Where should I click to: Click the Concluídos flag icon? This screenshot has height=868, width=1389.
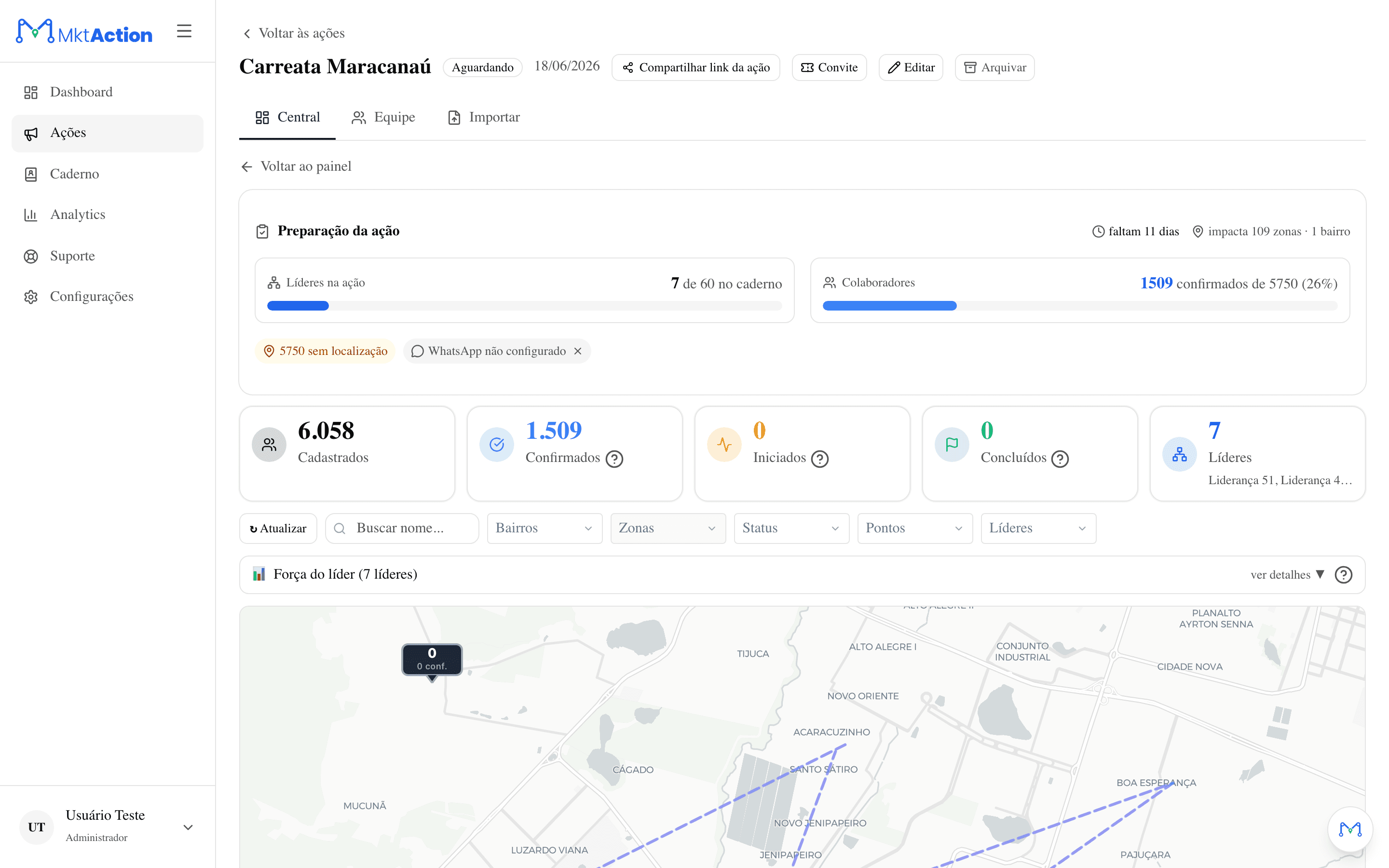pyautogui.click(x=952, y=444)
